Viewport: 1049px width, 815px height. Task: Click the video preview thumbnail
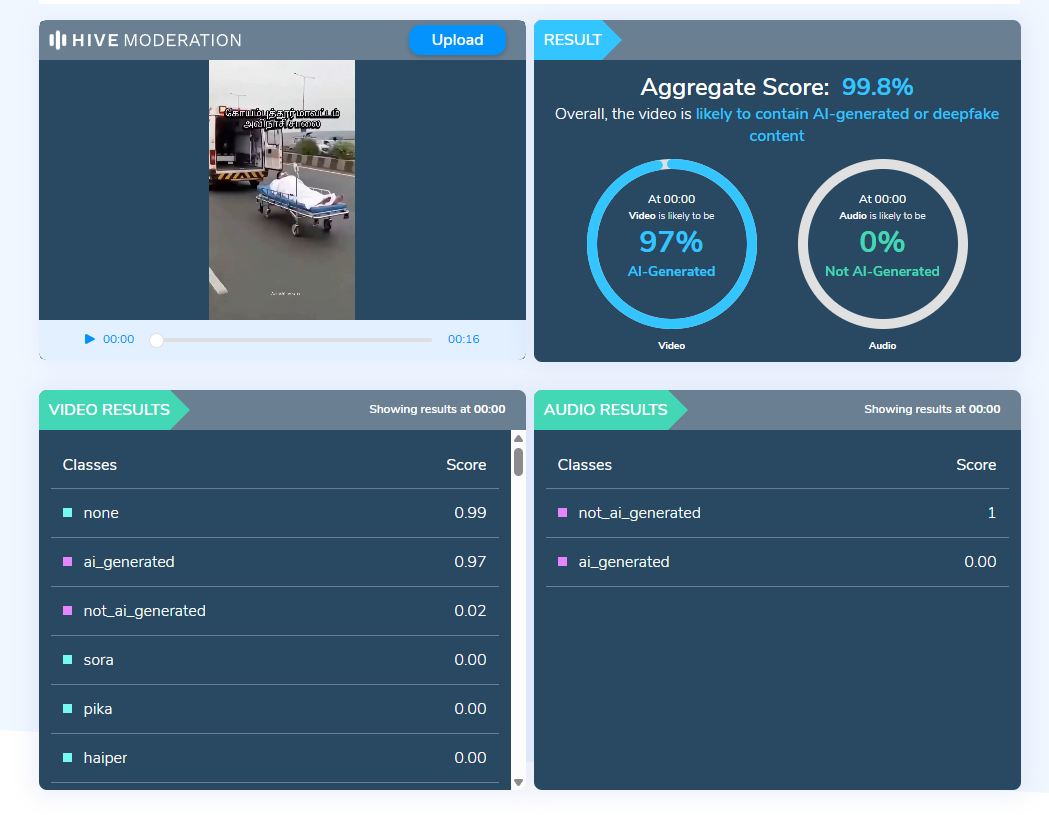click(x=282, y=190)
